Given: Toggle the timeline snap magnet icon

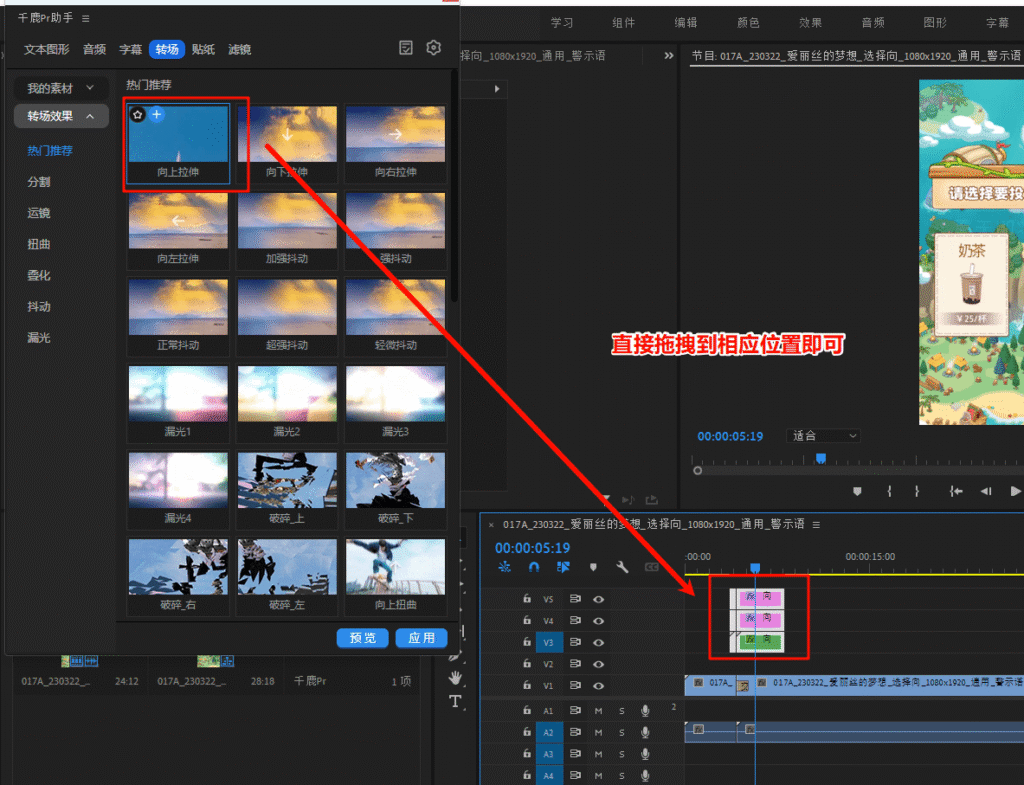Looking at the screenshot, I should coord(534,567).
